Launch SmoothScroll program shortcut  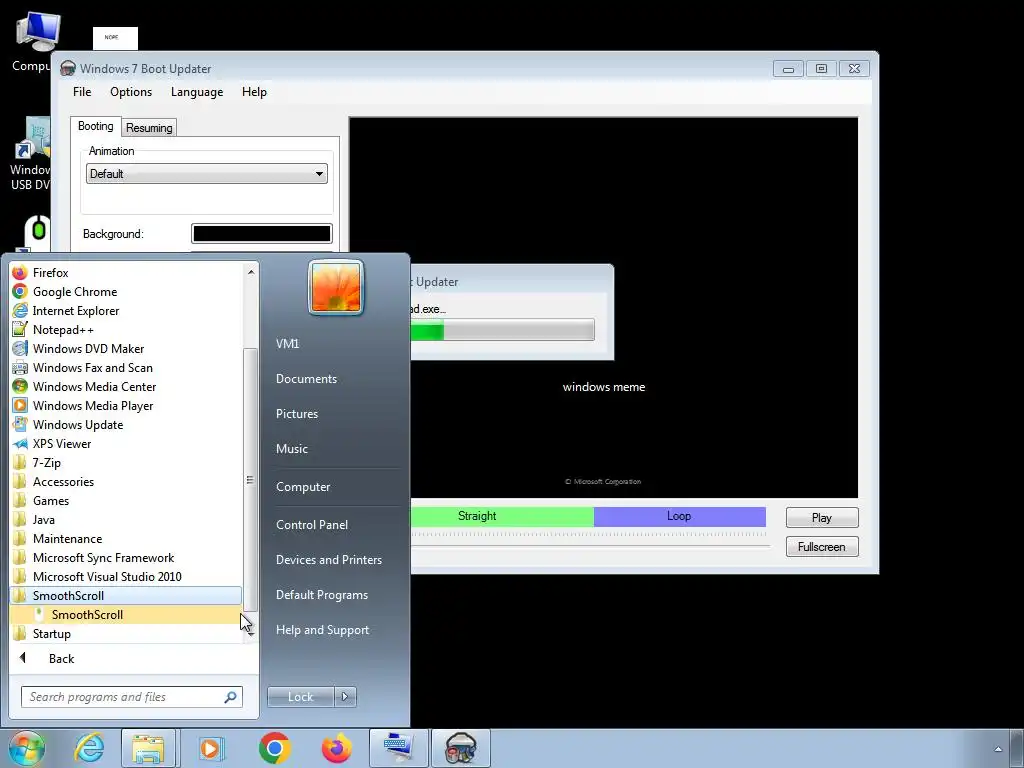pos(126,615)
